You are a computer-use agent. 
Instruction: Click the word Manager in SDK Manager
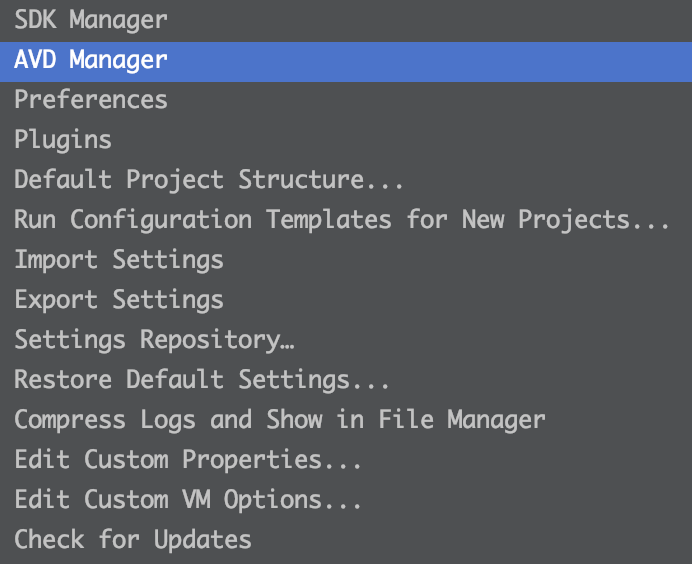[x=118, y=21]
